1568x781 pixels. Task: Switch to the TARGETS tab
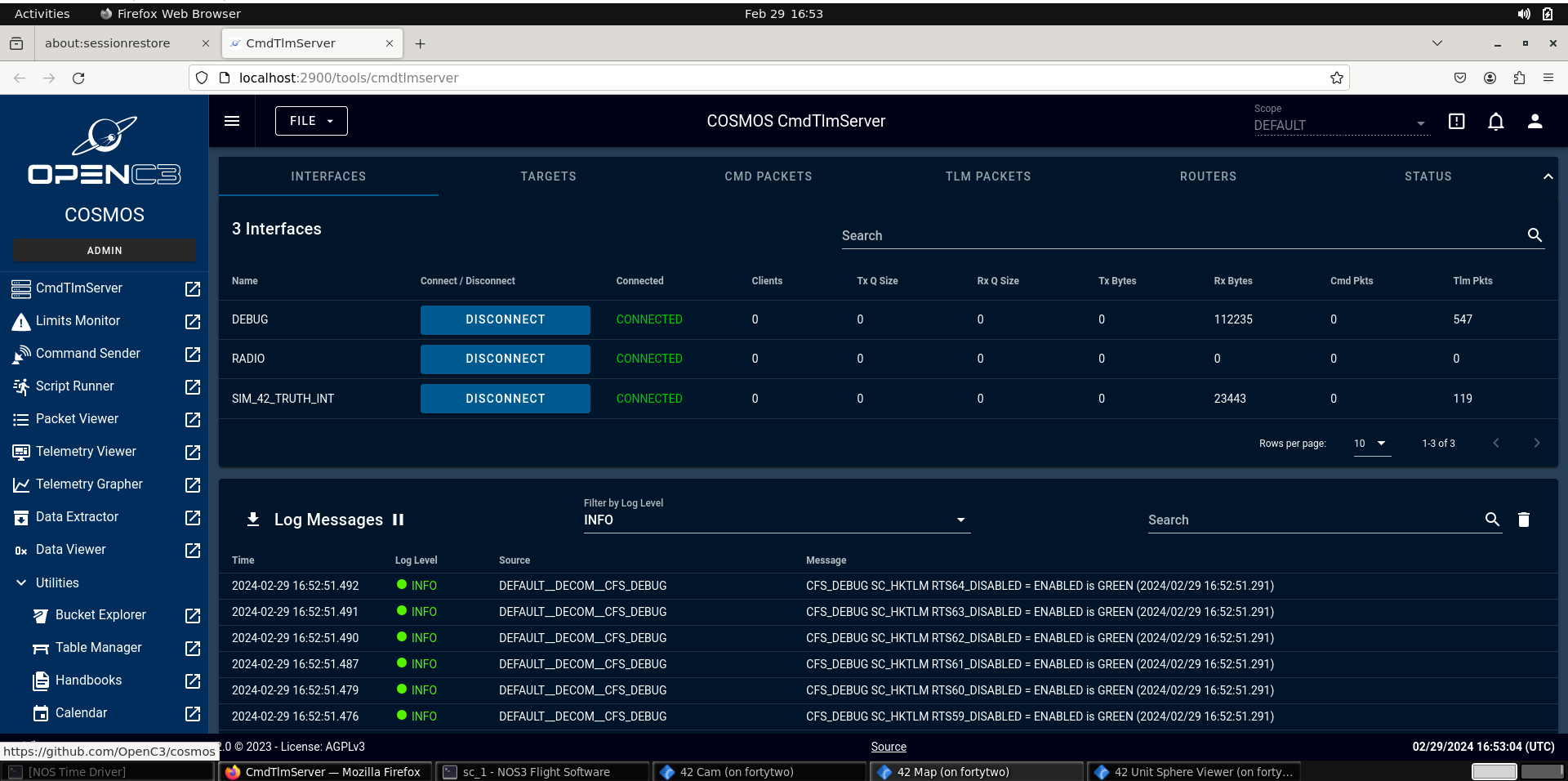tap(548, 176)
